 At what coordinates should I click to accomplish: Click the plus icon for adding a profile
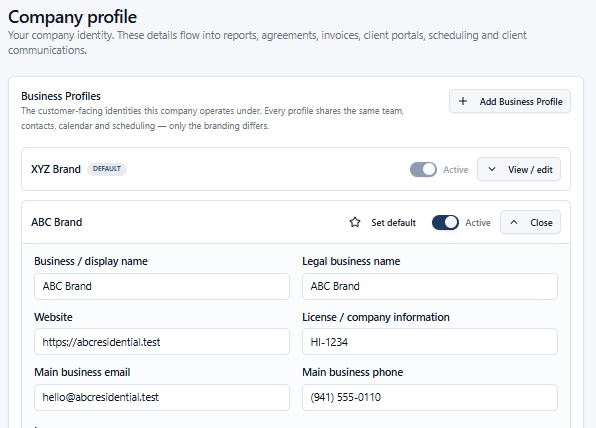[x=463, y=101]
